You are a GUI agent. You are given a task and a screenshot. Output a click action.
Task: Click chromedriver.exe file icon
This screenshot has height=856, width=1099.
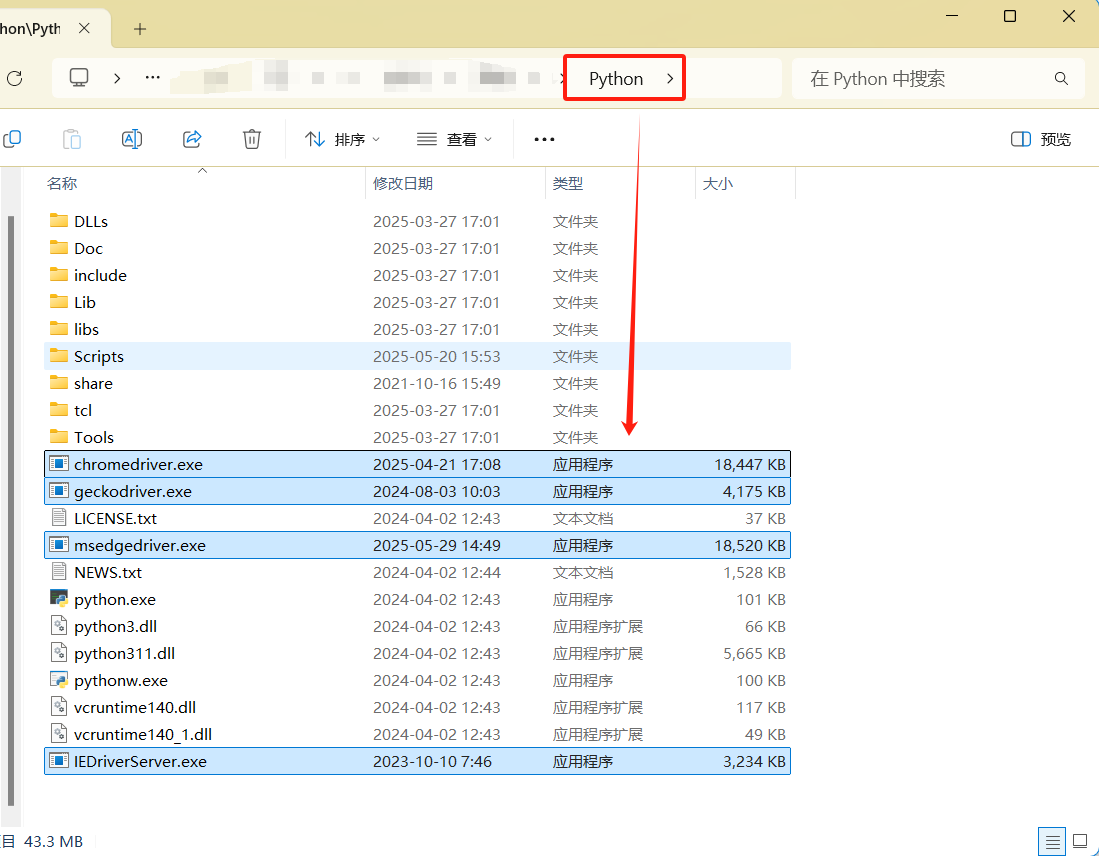[x=60, y=463]
